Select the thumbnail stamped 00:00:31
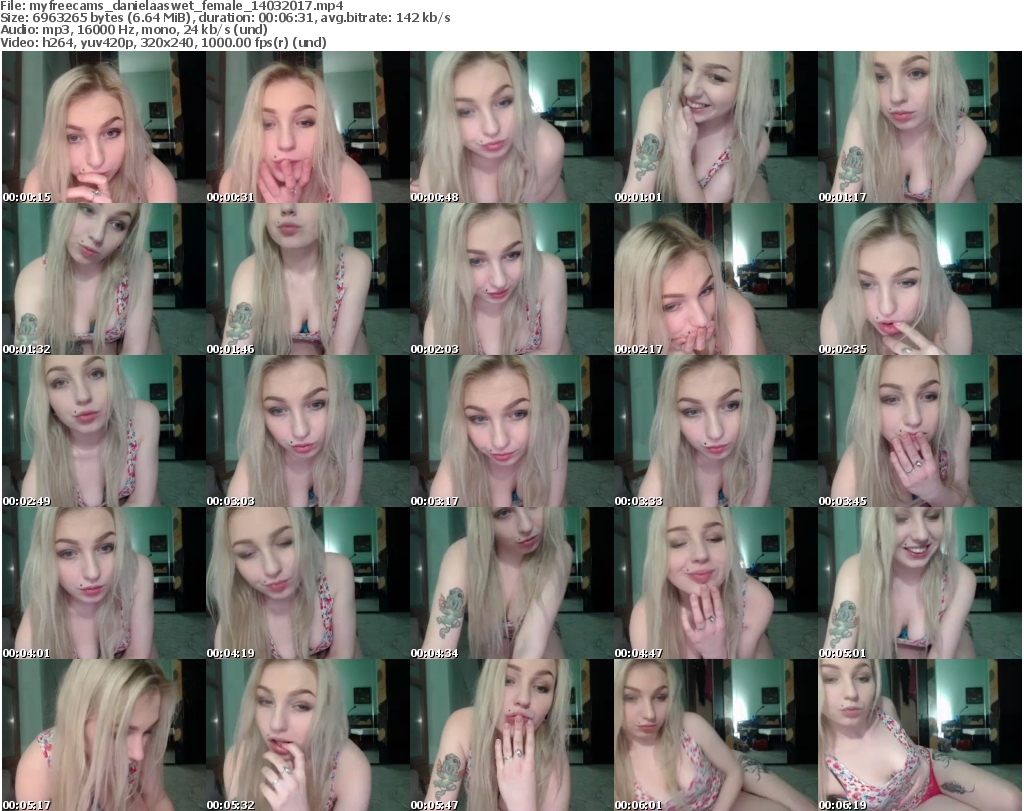Image resolution: width=1024 pixels, height=811 pixels. (308, 127)
